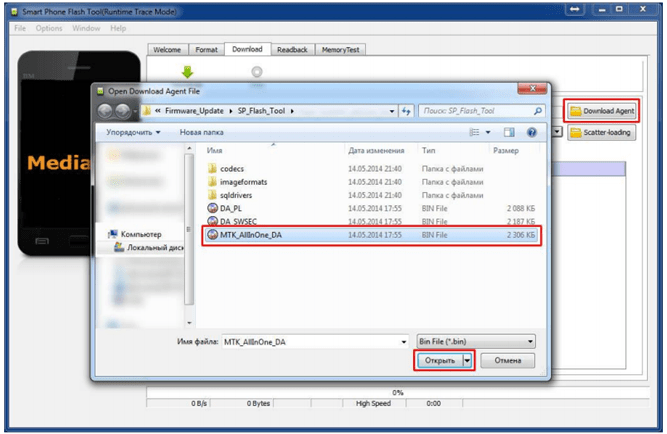Open the Упорядочить dropdown menu

click(x=134, y=132)
